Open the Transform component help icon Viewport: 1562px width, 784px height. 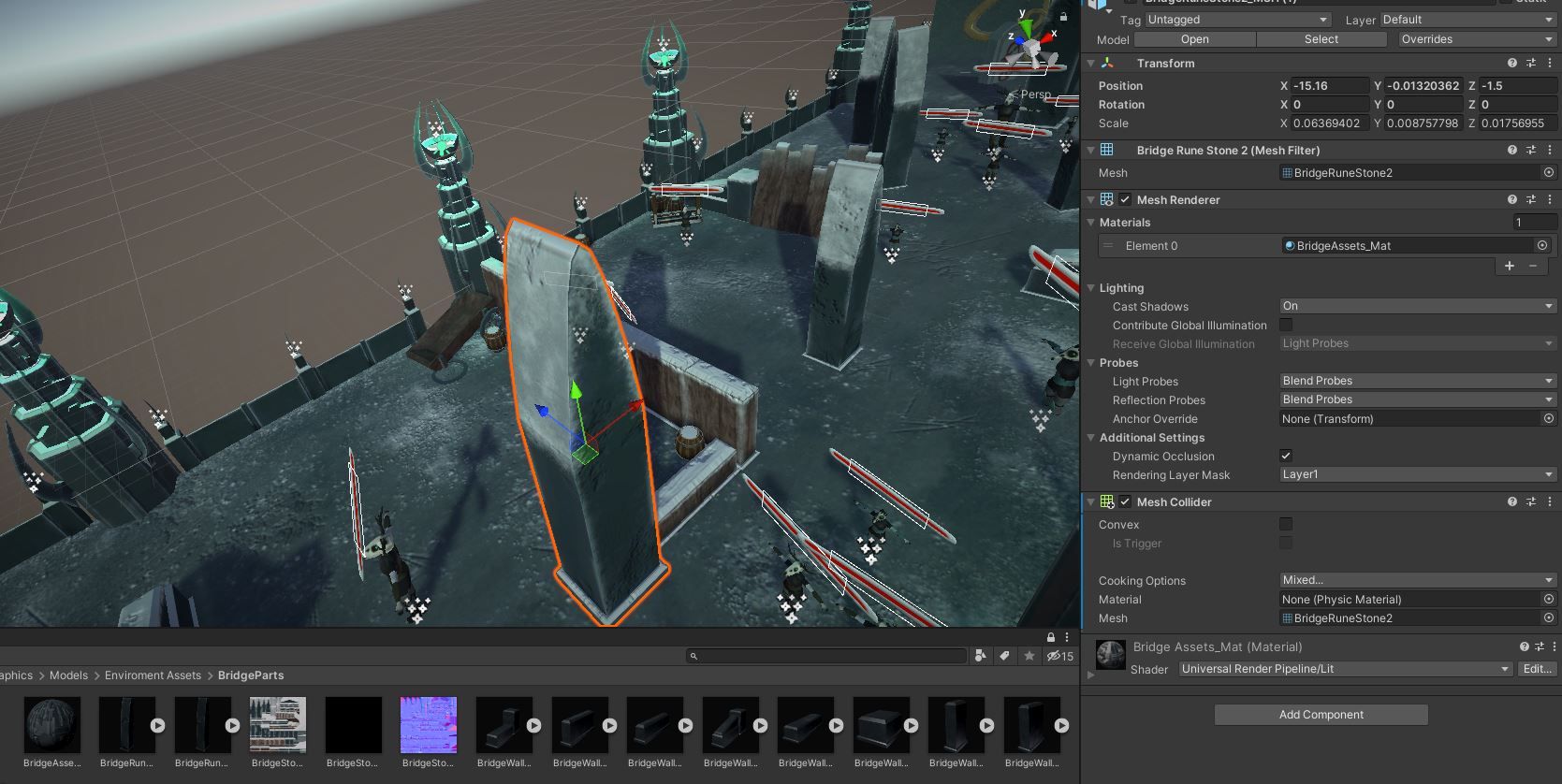point(1511,63)
